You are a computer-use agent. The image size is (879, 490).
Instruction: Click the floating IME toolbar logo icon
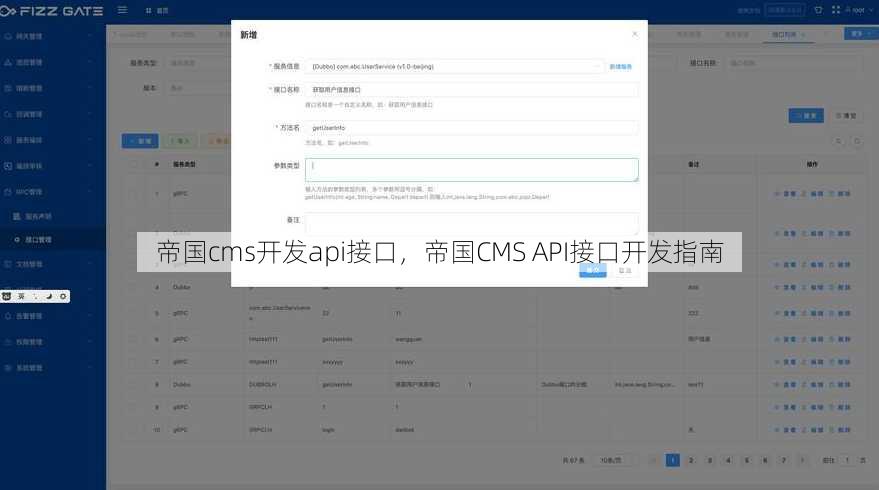(x=7, y=296)
